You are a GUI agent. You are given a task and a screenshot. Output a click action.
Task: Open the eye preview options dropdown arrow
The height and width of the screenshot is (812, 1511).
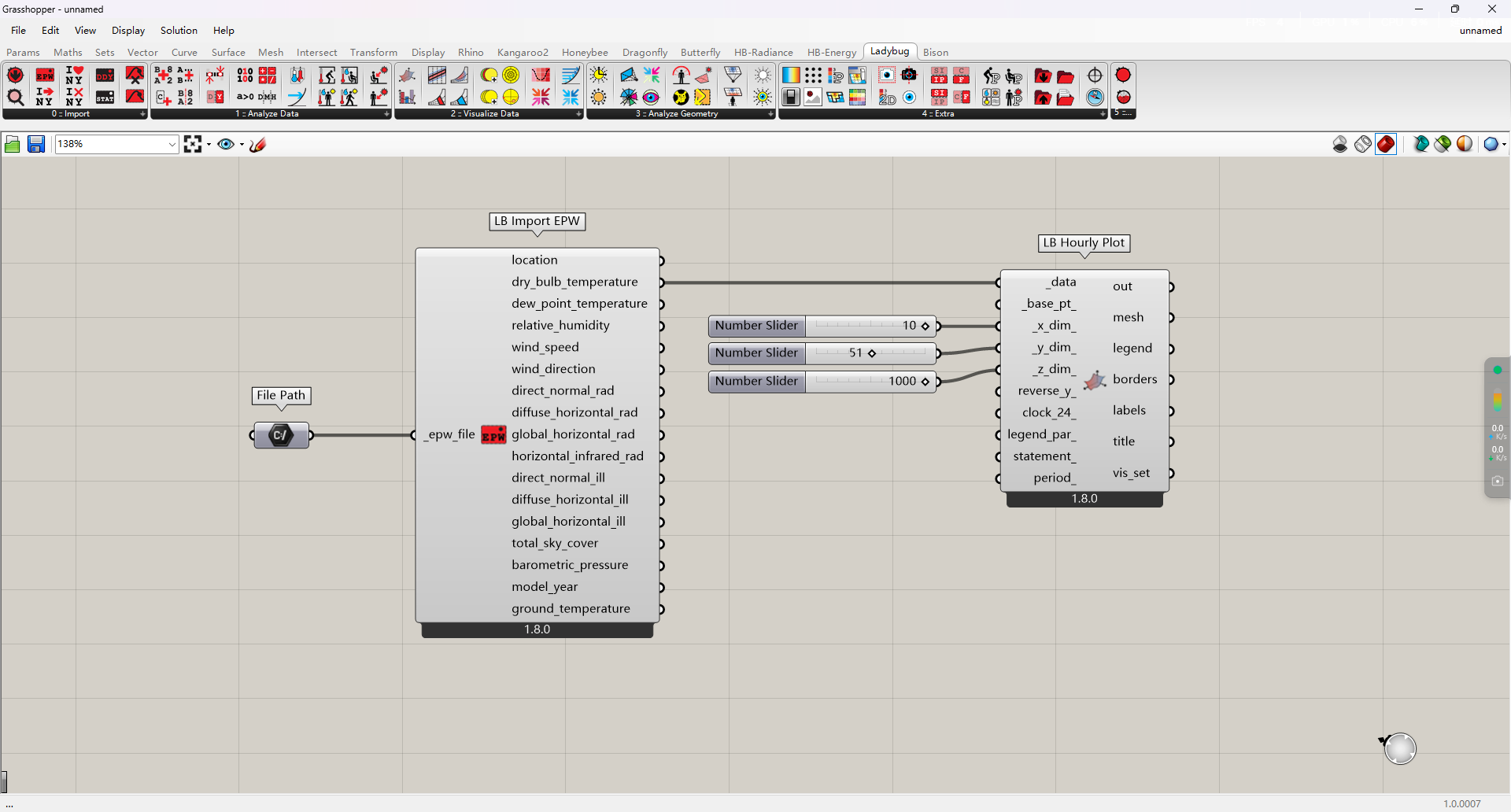point(242,144)
